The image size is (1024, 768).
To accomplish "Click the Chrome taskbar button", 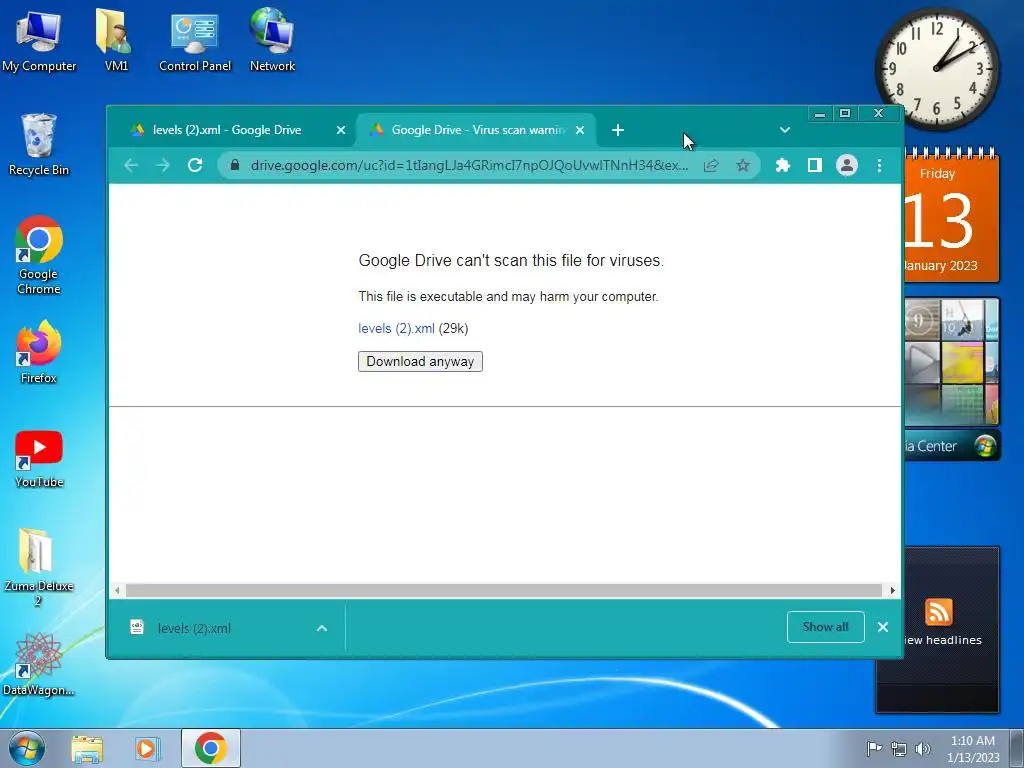I will coord(210,748).
